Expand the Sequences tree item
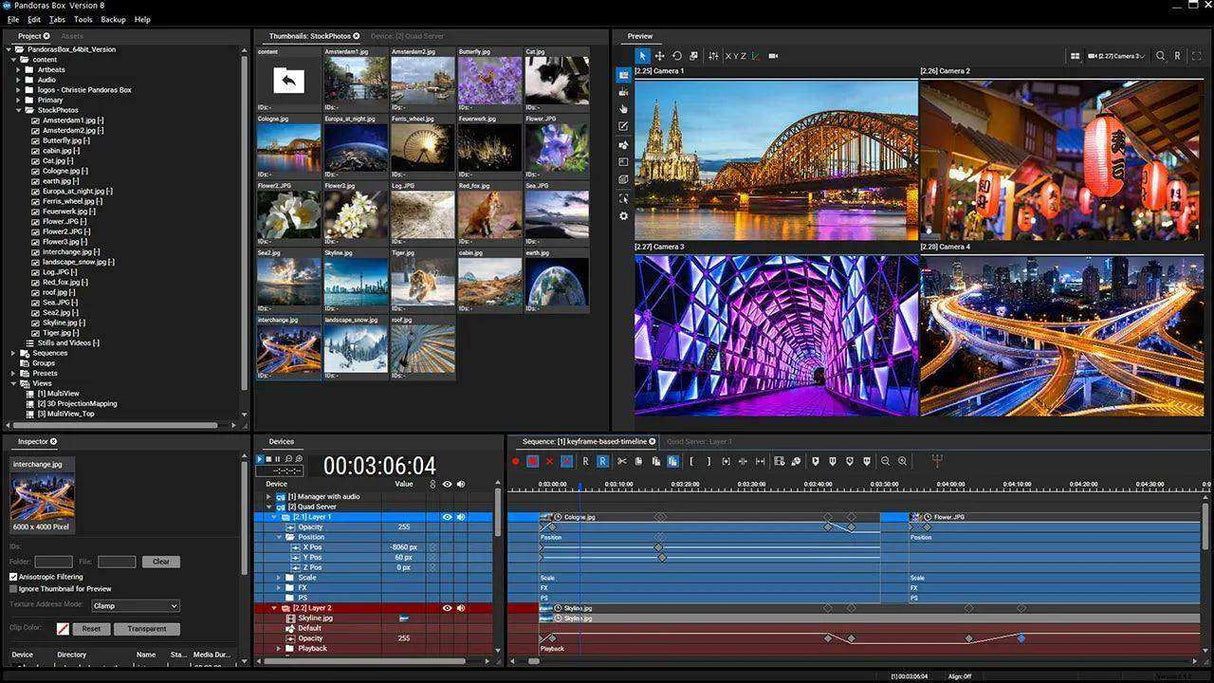 click(15, 352)
